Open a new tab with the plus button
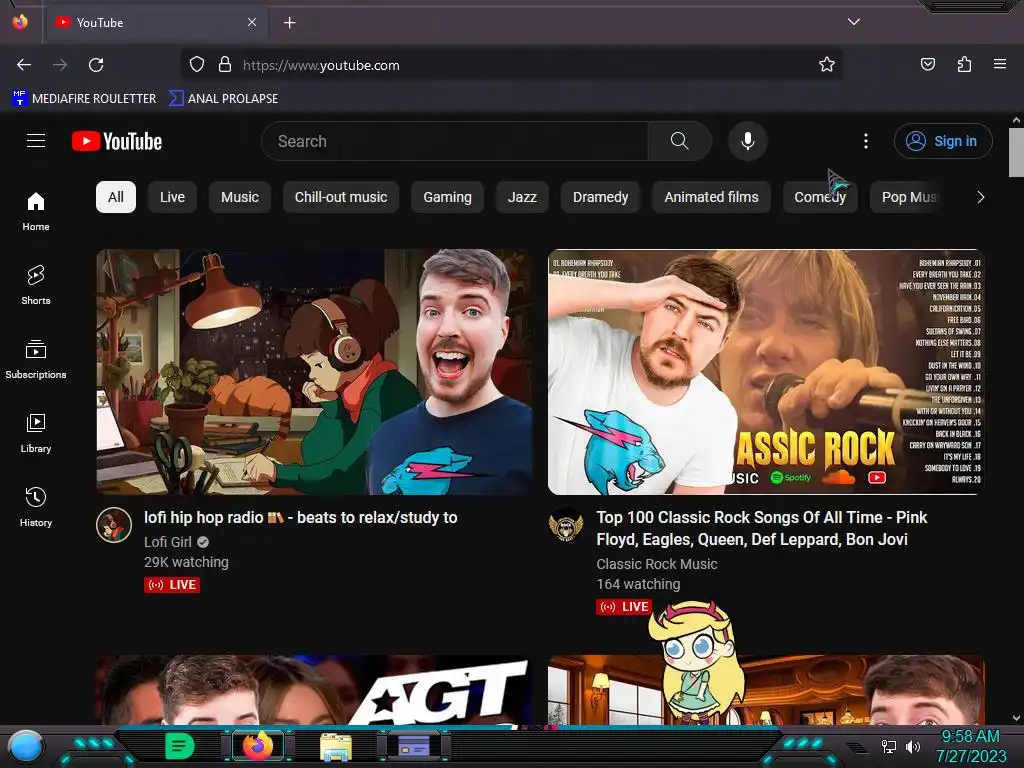 click(x=289, y=23)
